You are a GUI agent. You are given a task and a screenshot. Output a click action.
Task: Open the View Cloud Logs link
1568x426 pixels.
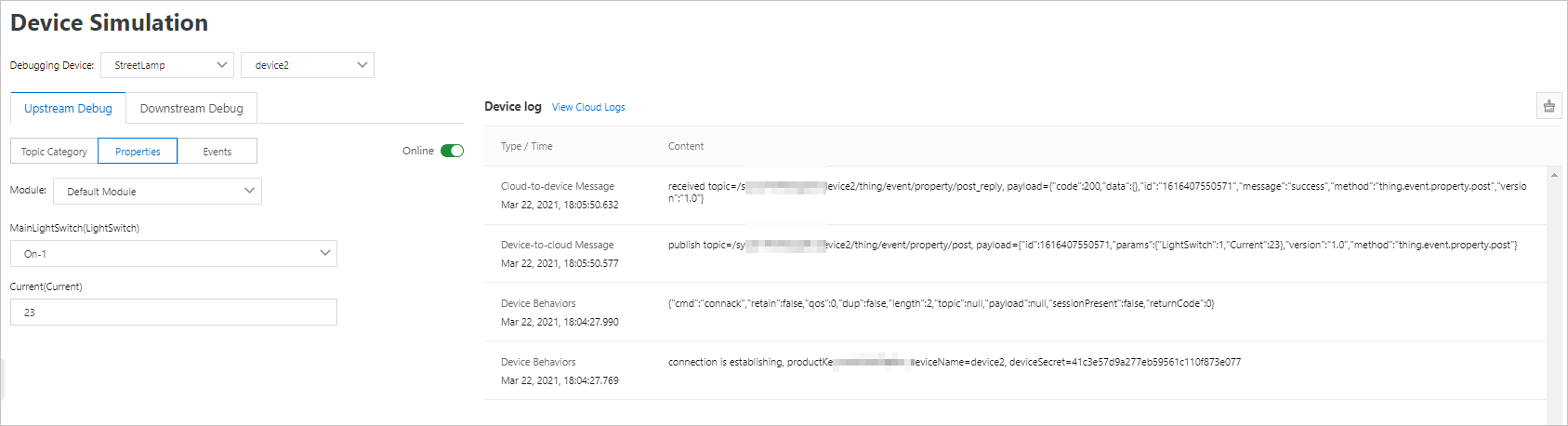pos(588,107)
